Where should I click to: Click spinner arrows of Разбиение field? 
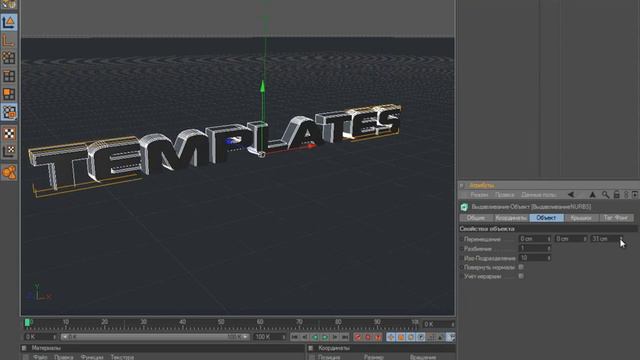549,248
